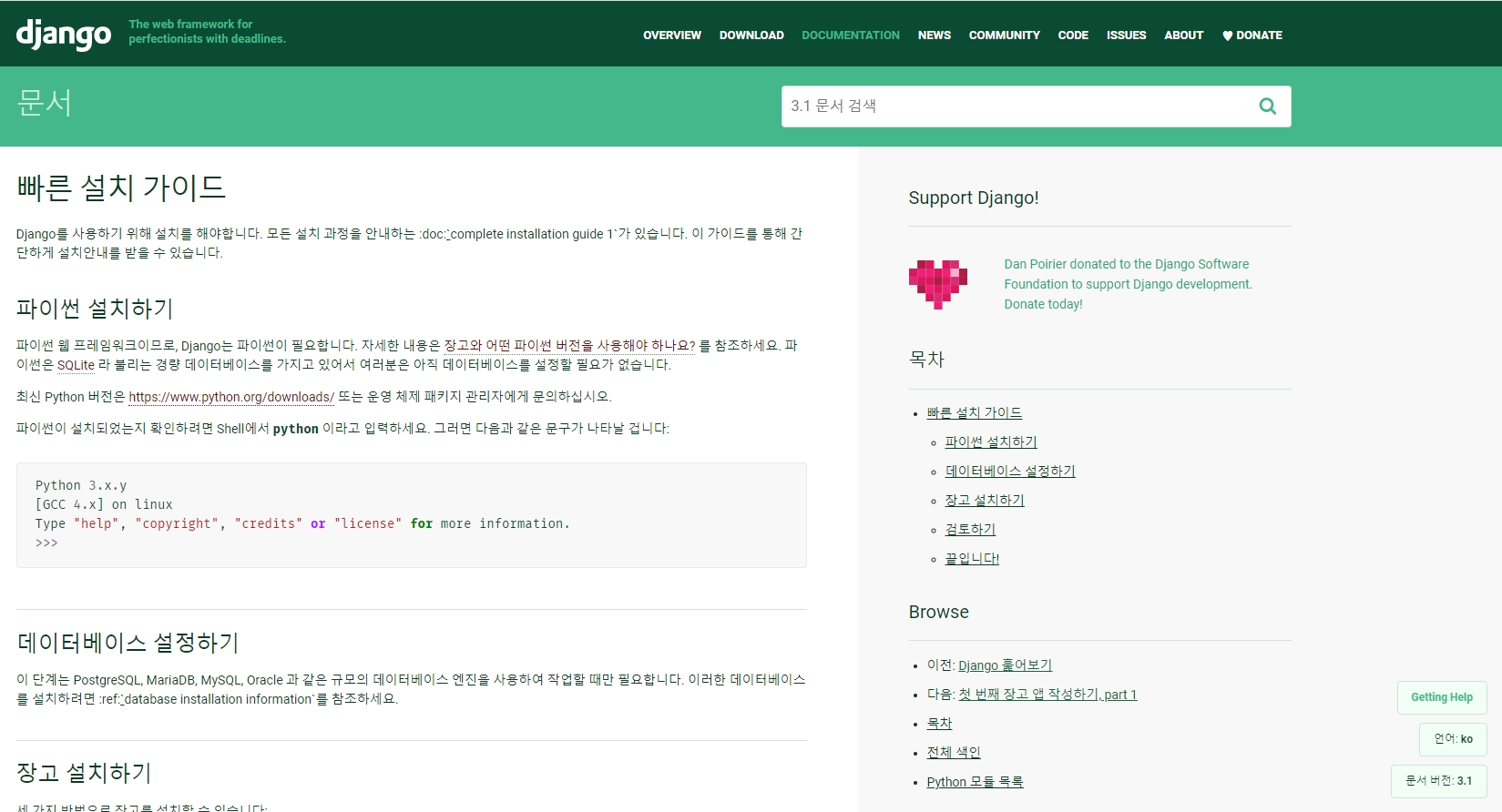1502x812 pixels.
Task: Click the Dan Poirier donation message link
Action: coord(1128,284)
